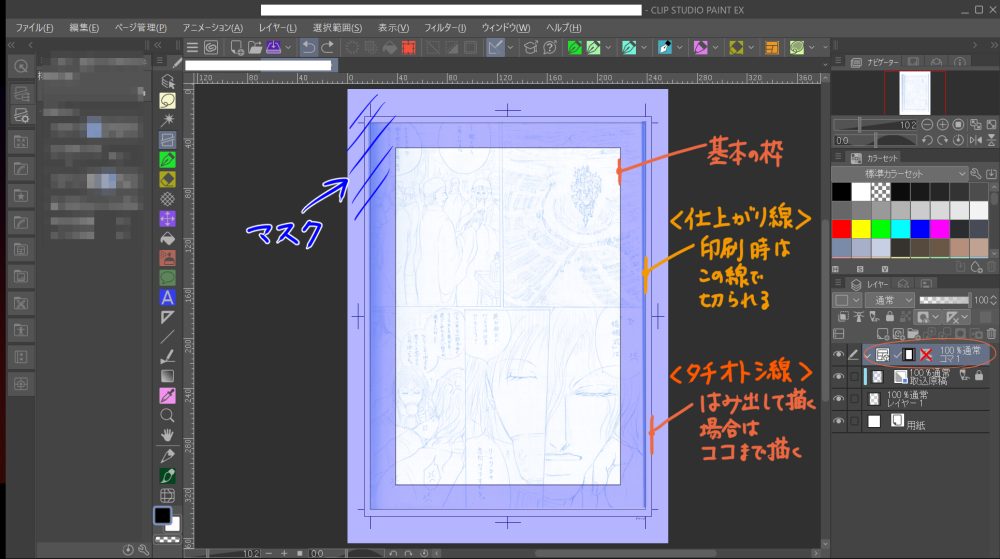
Task: Toggle visibility of 取込原稿 layer
Action: 839,377
